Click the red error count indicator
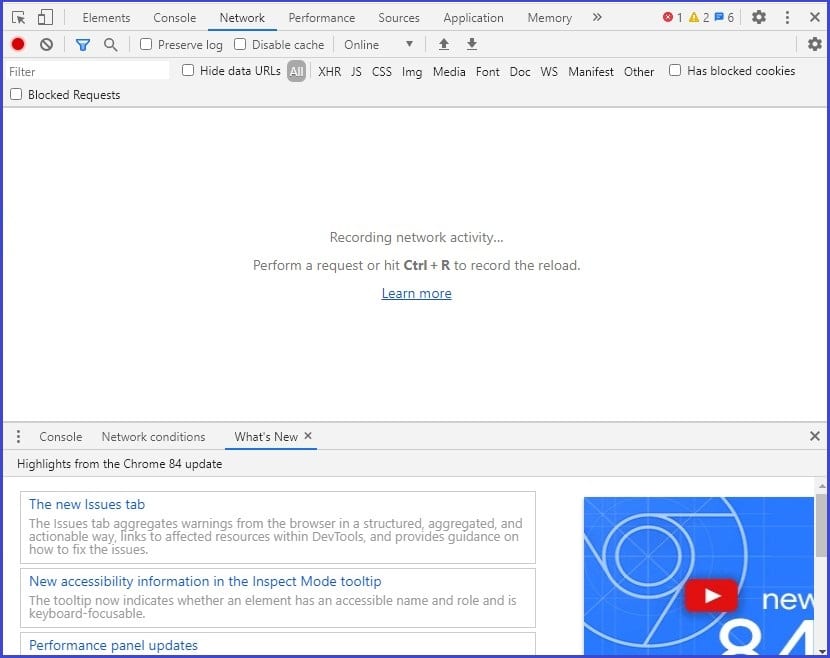This screenshot has height=658, width=830. pyautogui.click(x=672, y=17)
